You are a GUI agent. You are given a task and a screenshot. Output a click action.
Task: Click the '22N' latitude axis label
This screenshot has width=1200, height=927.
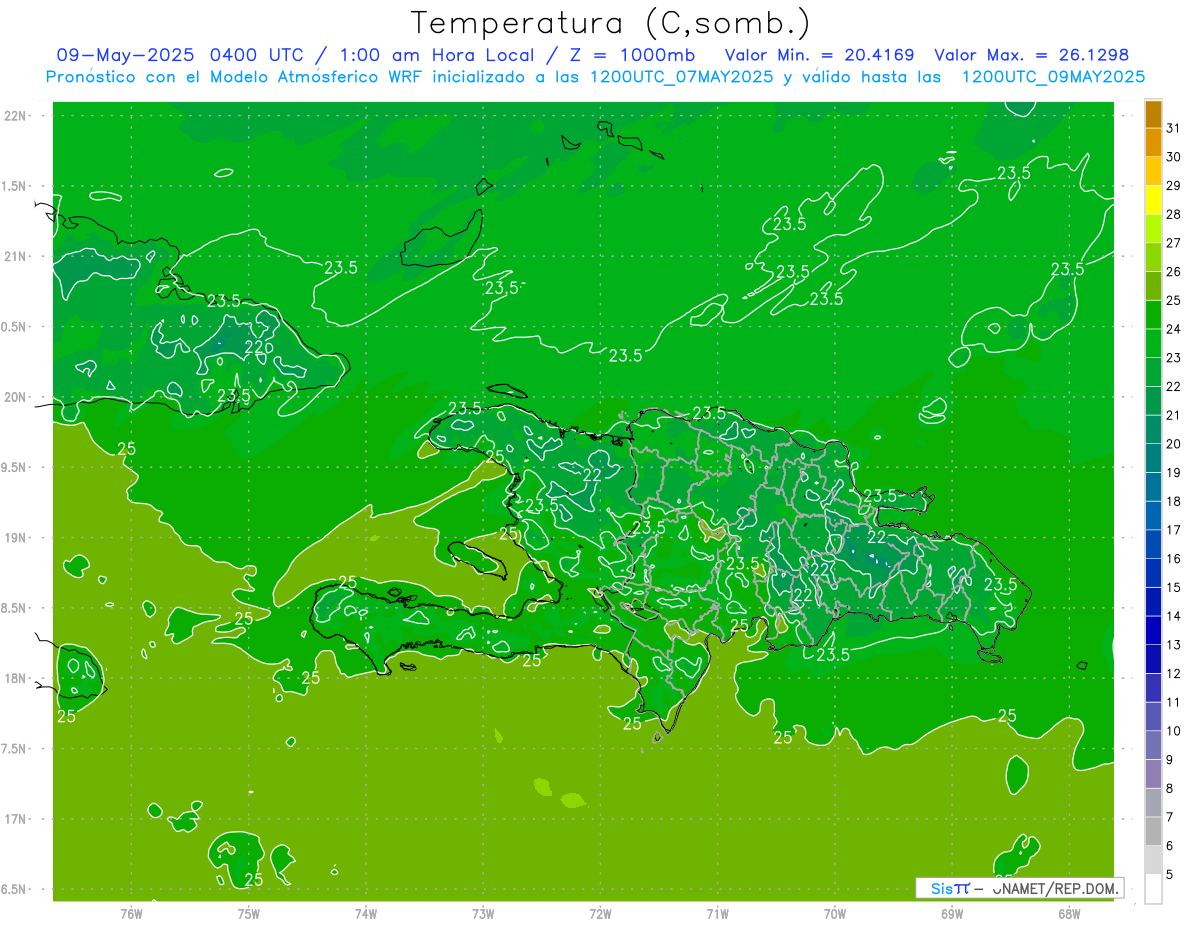pos(17,115)
